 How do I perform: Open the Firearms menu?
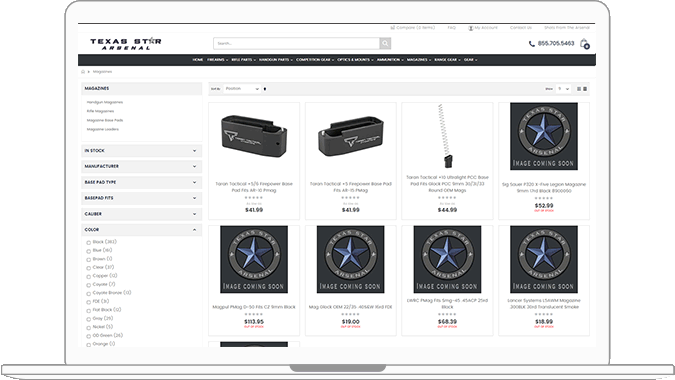click(217, 60)
